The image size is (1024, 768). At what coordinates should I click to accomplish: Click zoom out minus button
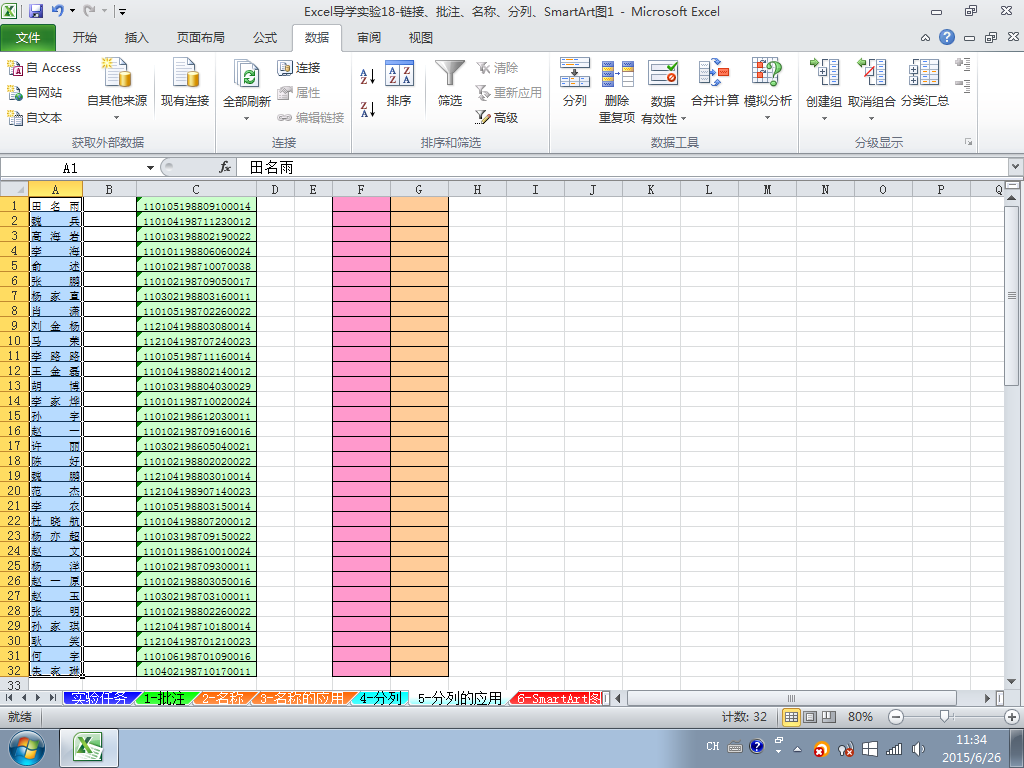[x=896, y=717]
